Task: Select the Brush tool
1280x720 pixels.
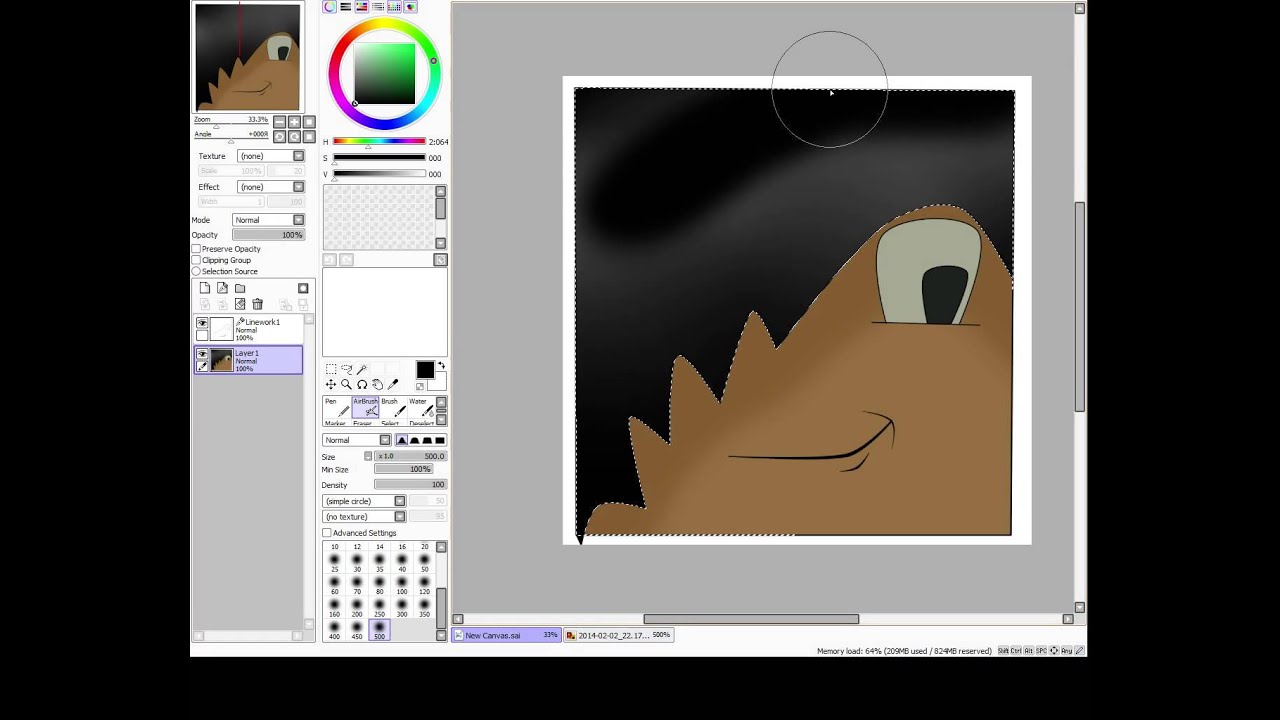Action: pyautogui.click(x=393, y=407)
